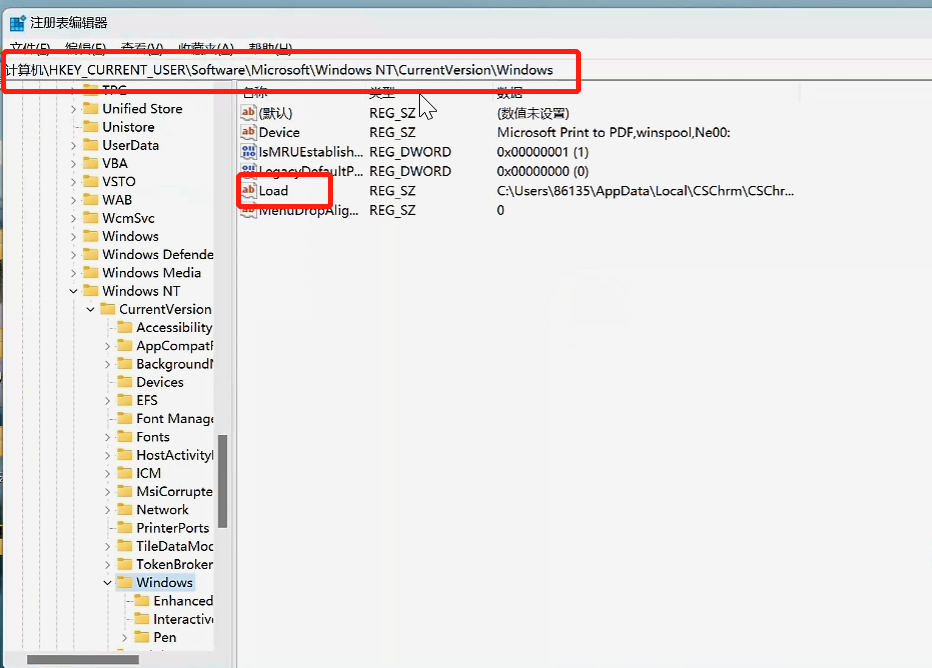
Task: Click the ab icon beside the Load value
Action: click(x=248, y=190)
